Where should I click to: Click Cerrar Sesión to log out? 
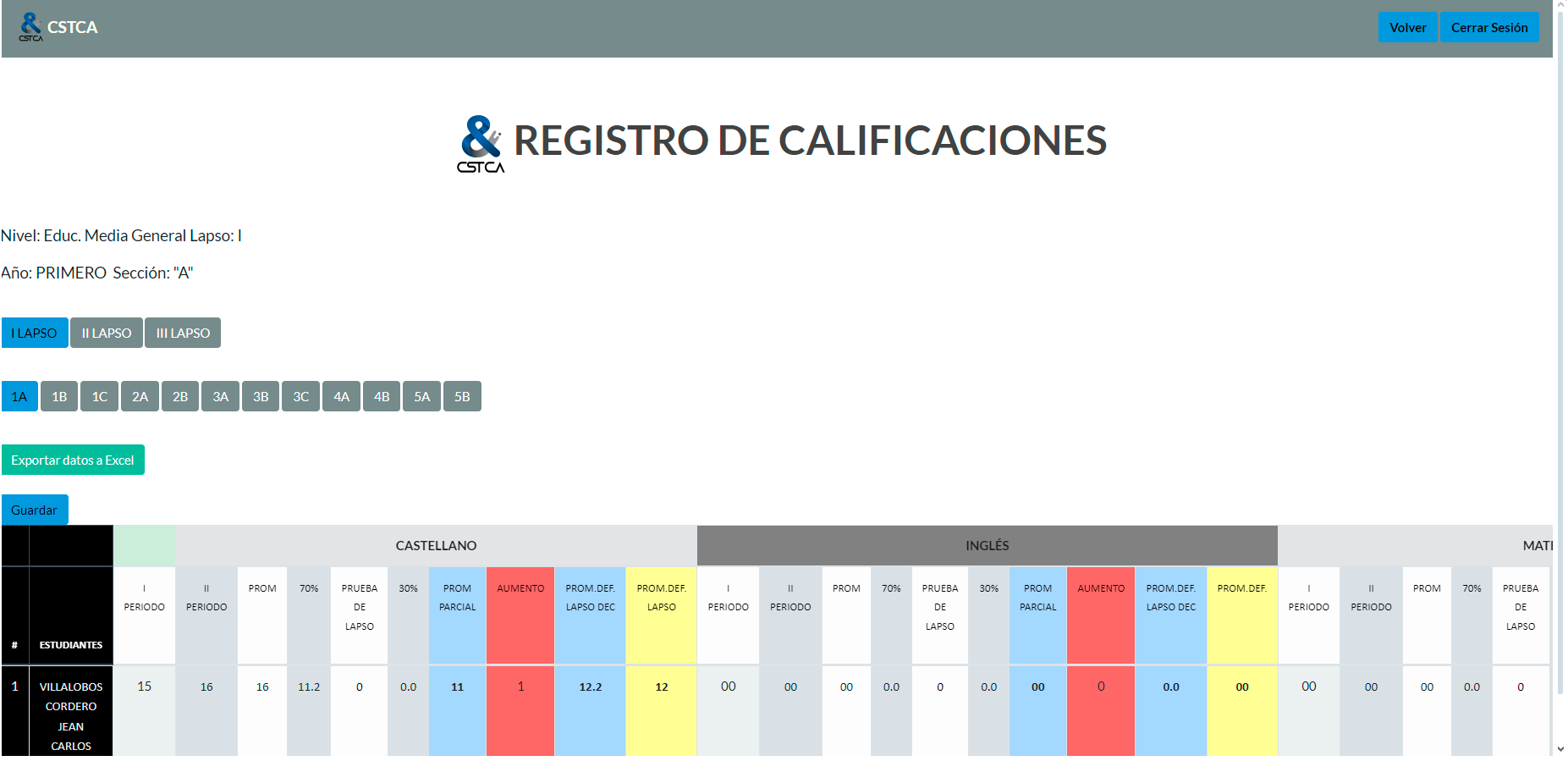point(1488,28)
